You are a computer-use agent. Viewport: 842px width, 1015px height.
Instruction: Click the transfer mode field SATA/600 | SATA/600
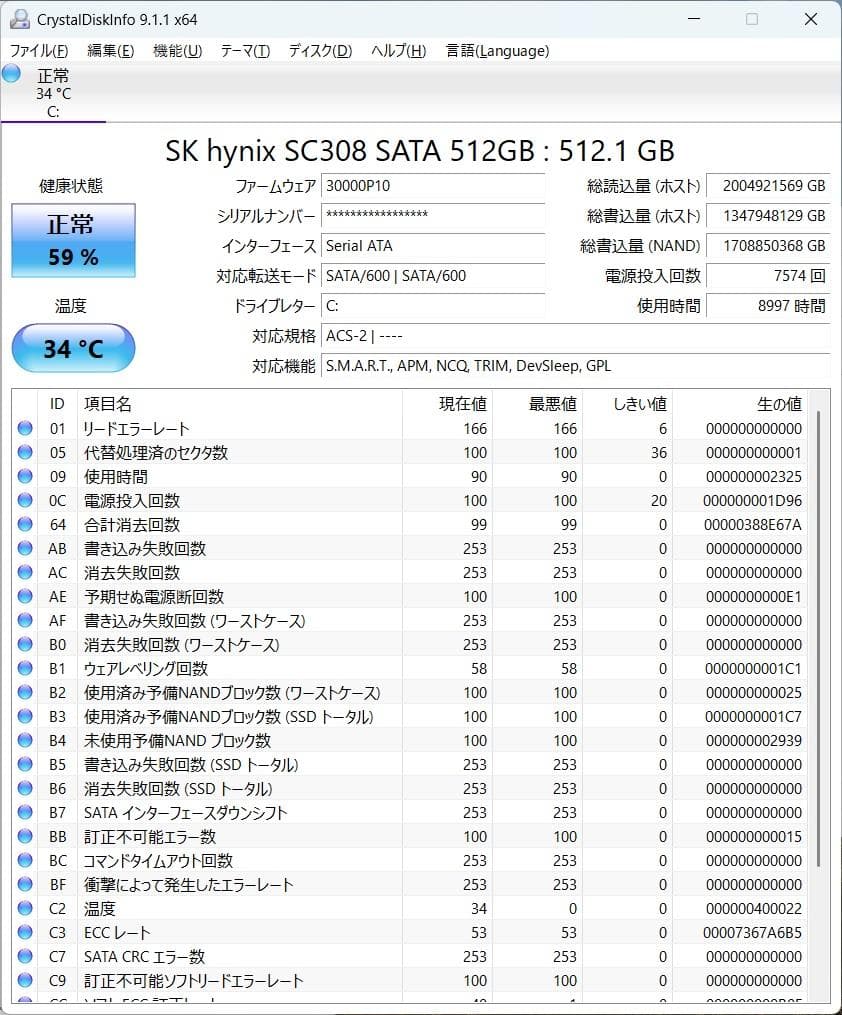tap(432, 276)
